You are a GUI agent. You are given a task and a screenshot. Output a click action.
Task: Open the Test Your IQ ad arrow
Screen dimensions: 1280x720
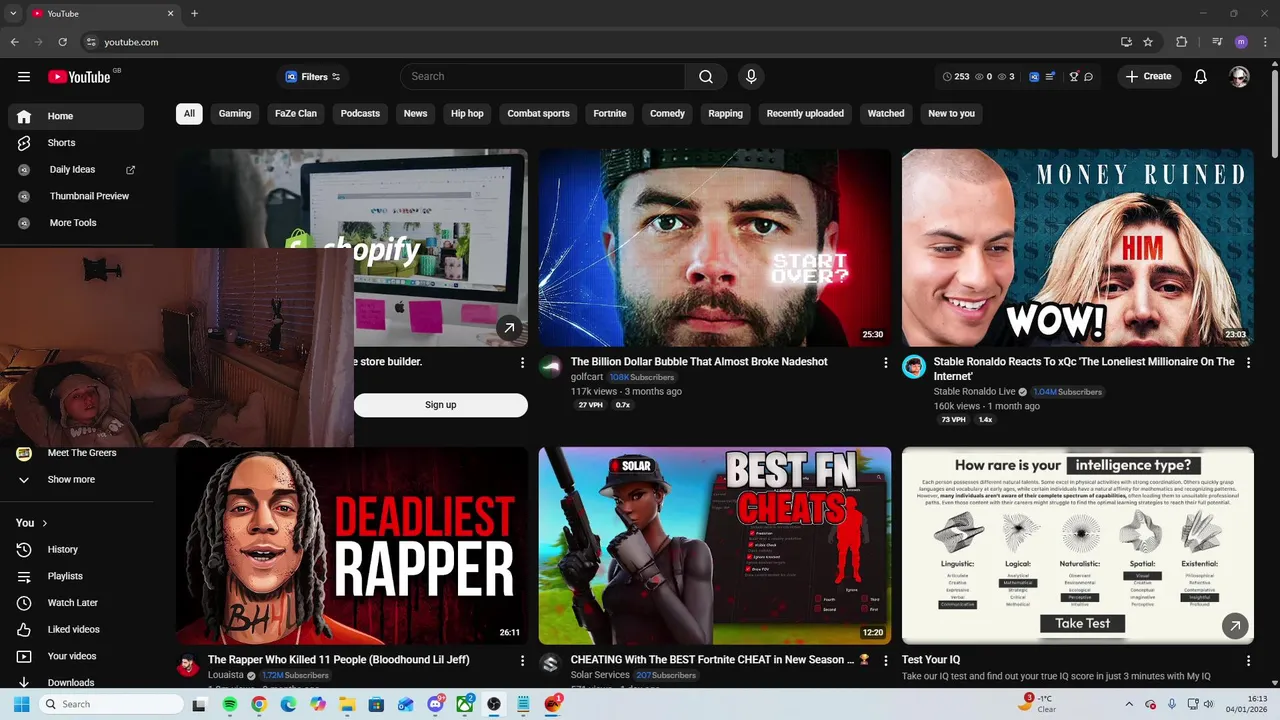tap(1235, 626)
